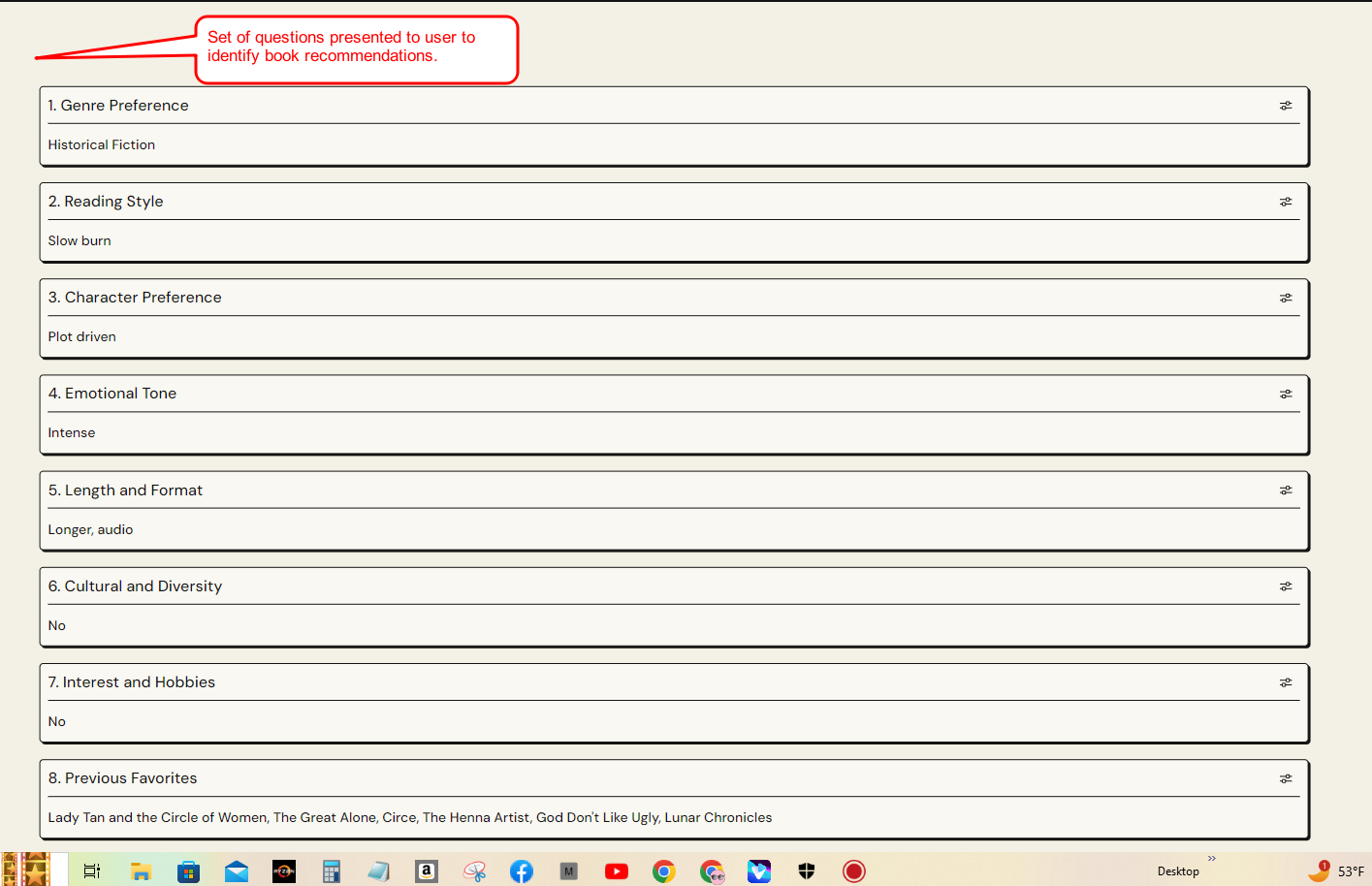
Task: Select the '1. Genre Preference' question heading
Action: 118,106
